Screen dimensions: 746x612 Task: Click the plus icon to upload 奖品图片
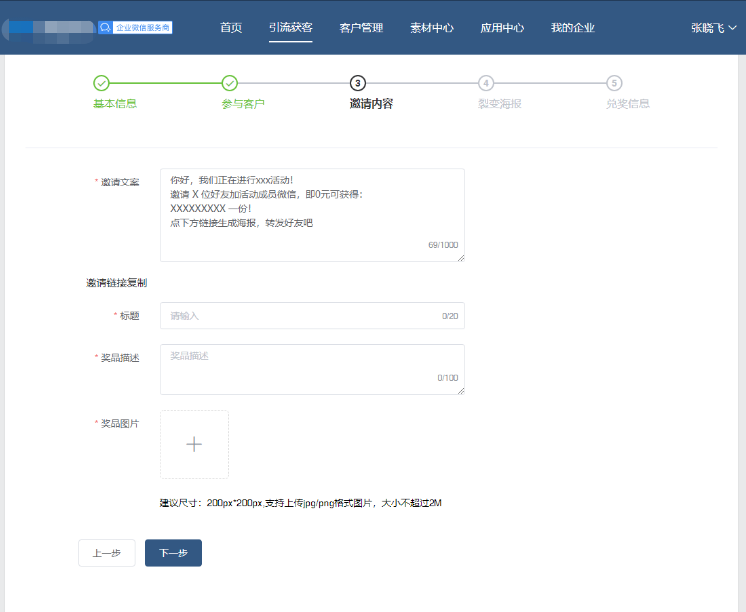[195, 444]
